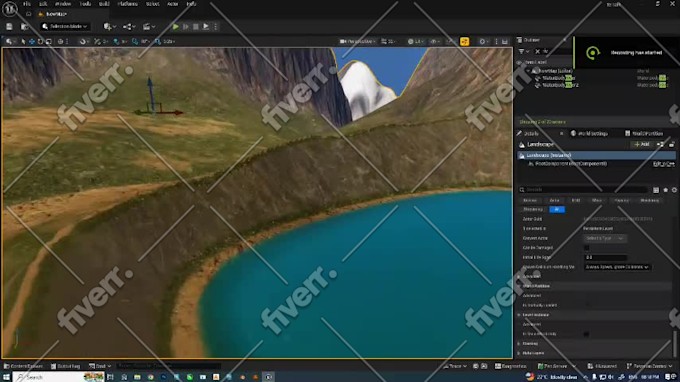
Task: Open the Window menu
Action: pos(63,4)
